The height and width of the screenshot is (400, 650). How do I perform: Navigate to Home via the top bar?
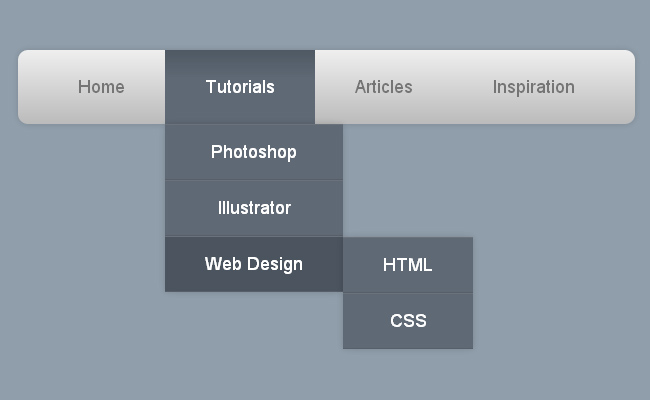(x=101, y=87)
